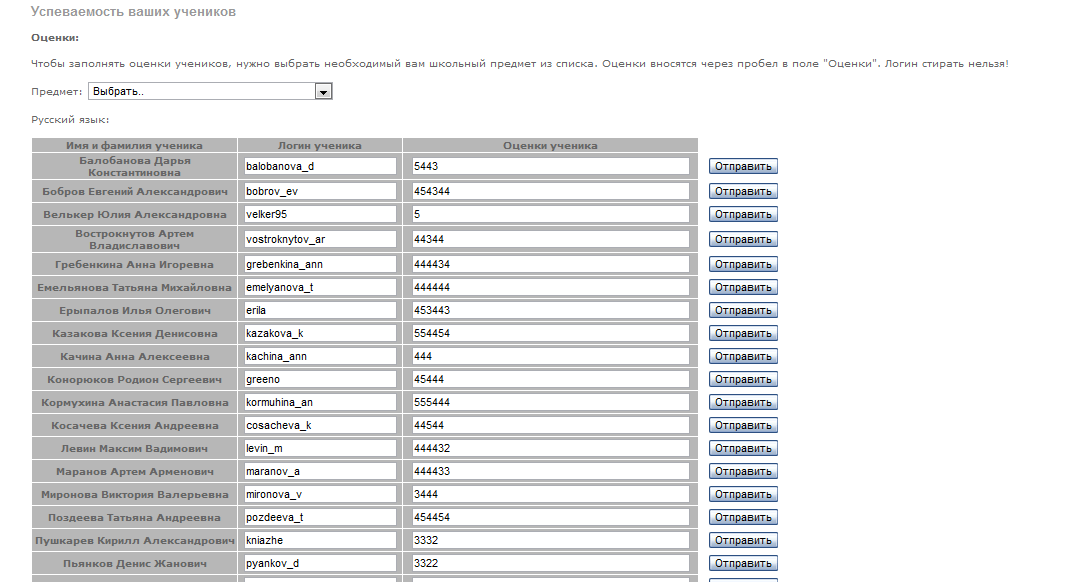The width and height of the screenshot is (1067, 582).
Task: Select login field pozdeeva_t
Action: [x=319, y=517]
